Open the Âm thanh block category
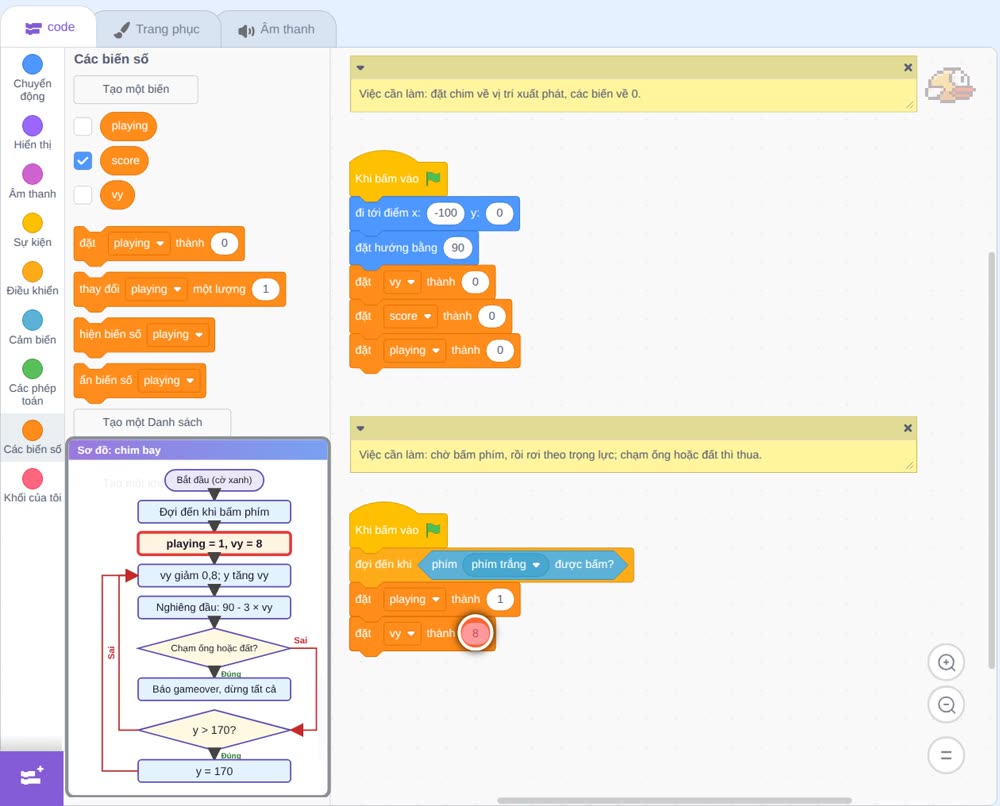 click(33, 174)
